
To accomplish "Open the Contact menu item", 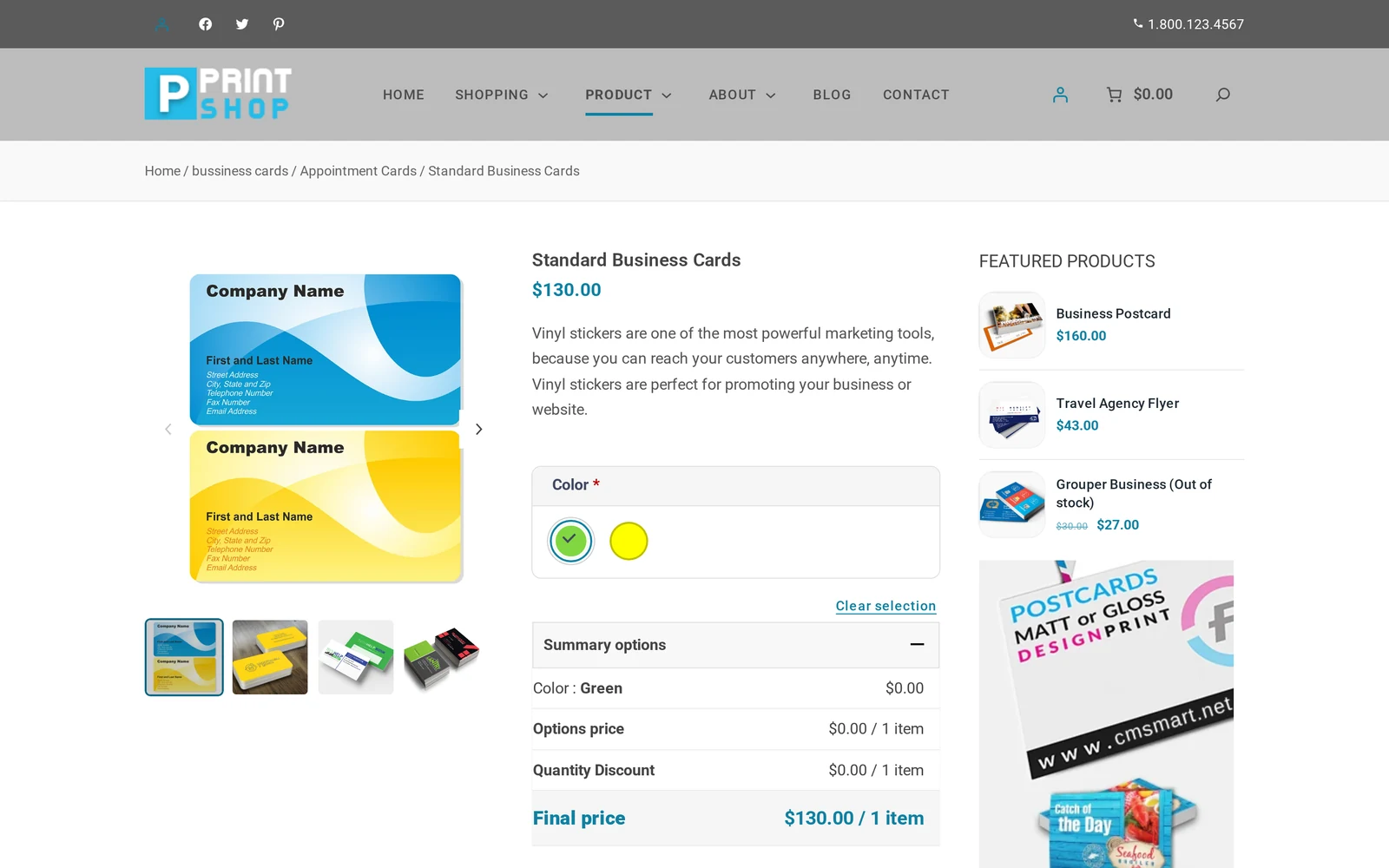I will tap(916, 95).
